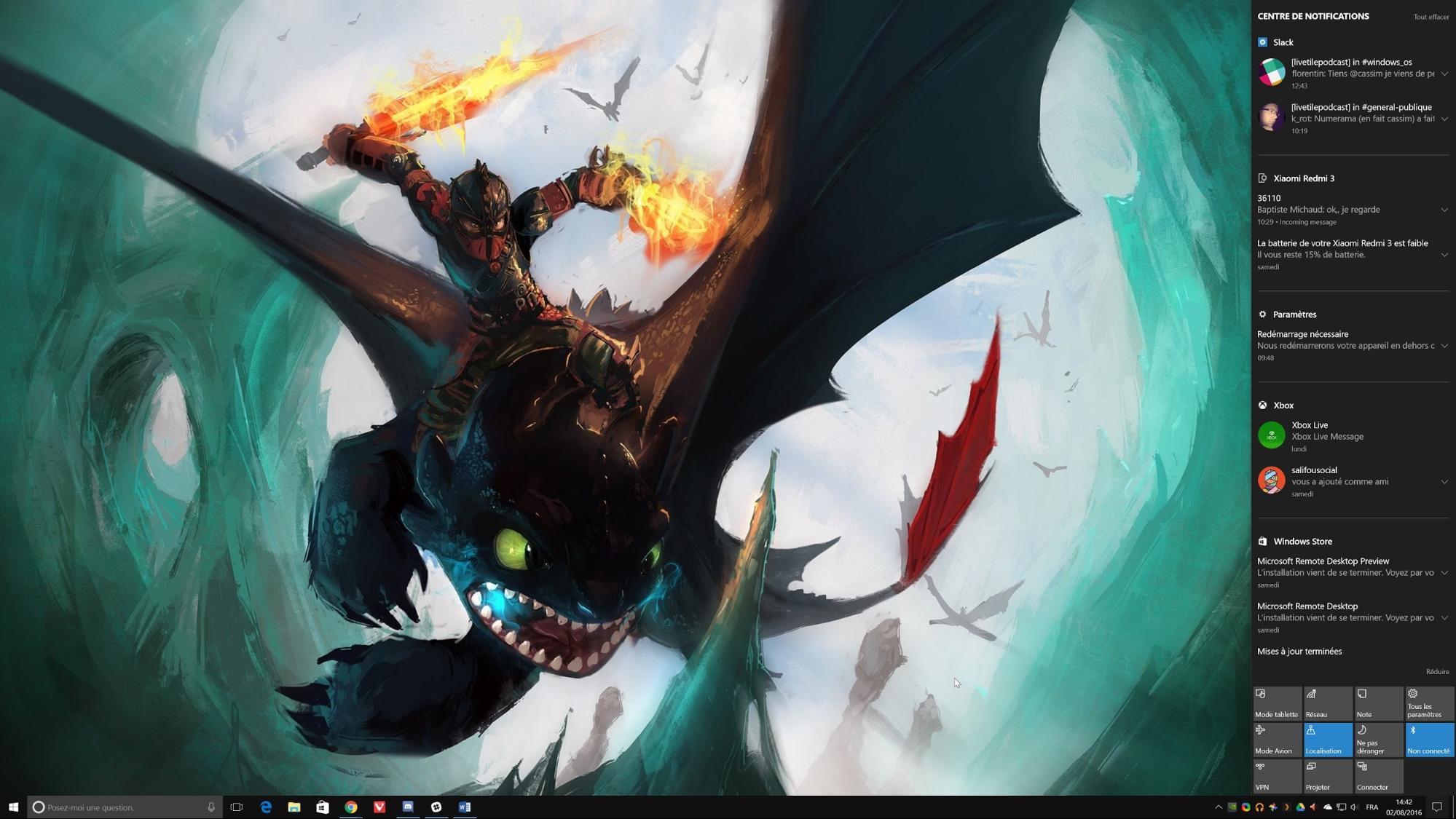Click the notification center icon in the taskbar
1456x819 pixels.
(1437, 807)
